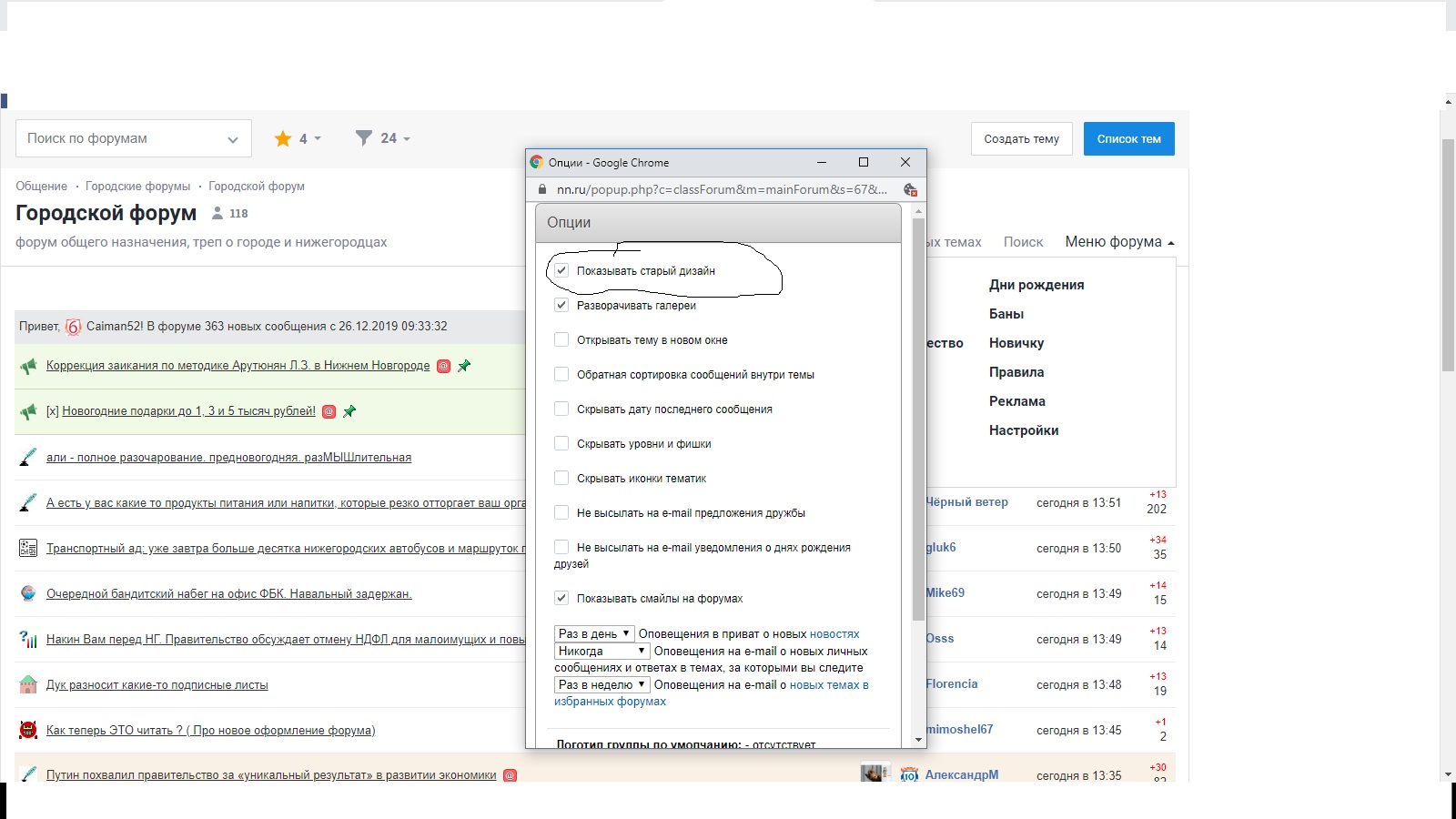Open the Никогда e-mail notification dropdown
Image resolution: width=1456 pixels, height=819 pixels.
point(602,651)
